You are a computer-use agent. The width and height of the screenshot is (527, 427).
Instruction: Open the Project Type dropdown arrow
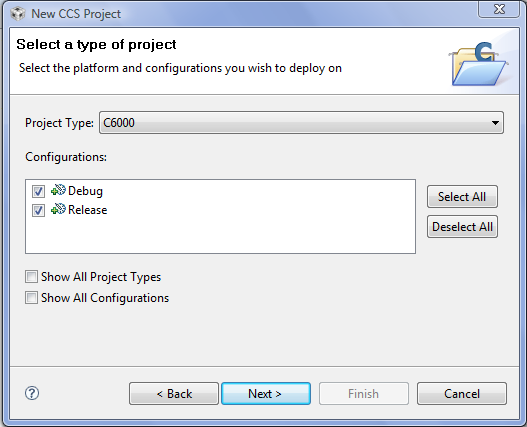click(495, 123)
